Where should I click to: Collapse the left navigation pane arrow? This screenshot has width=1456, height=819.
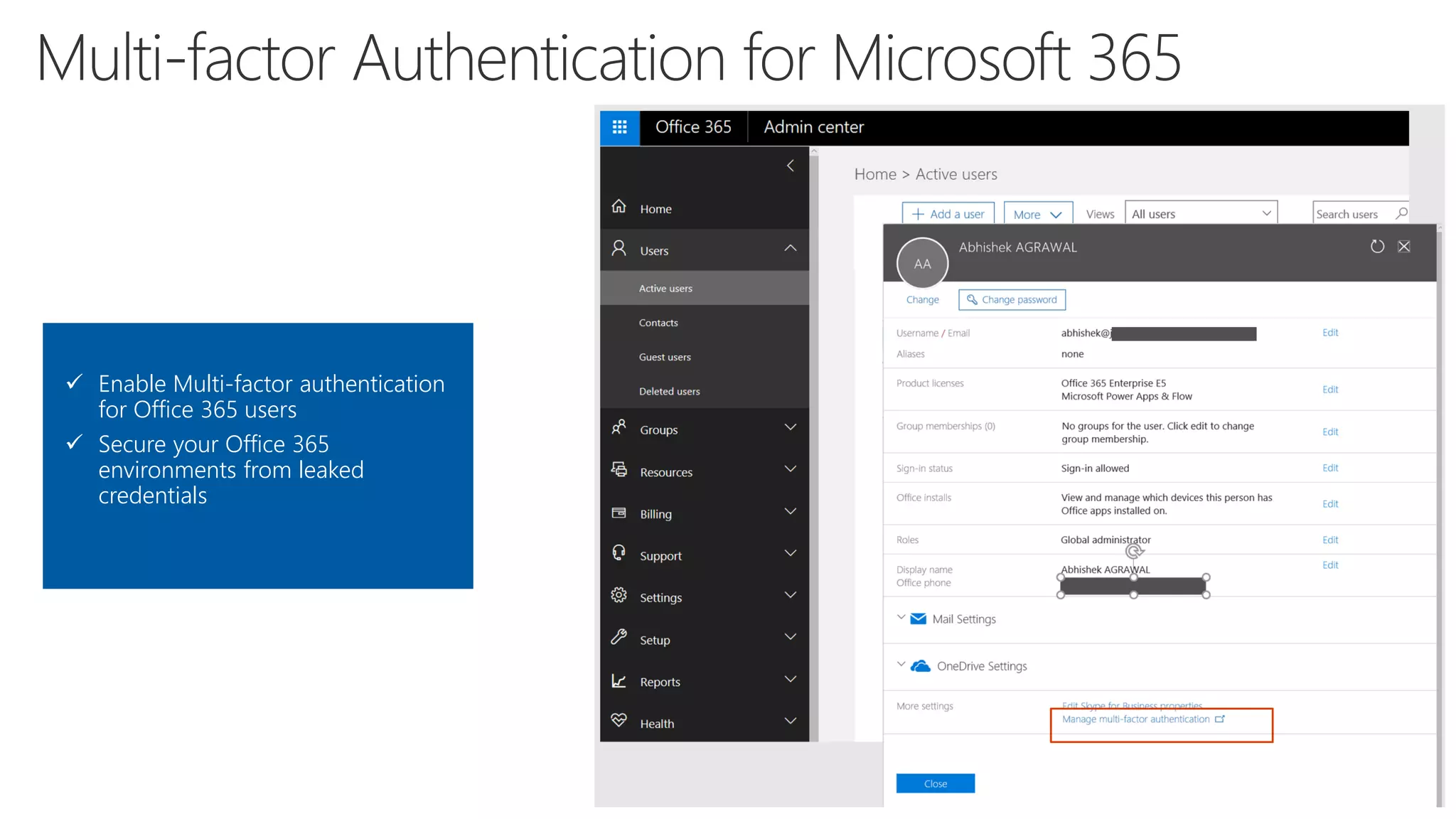click(x=790, y=166)
